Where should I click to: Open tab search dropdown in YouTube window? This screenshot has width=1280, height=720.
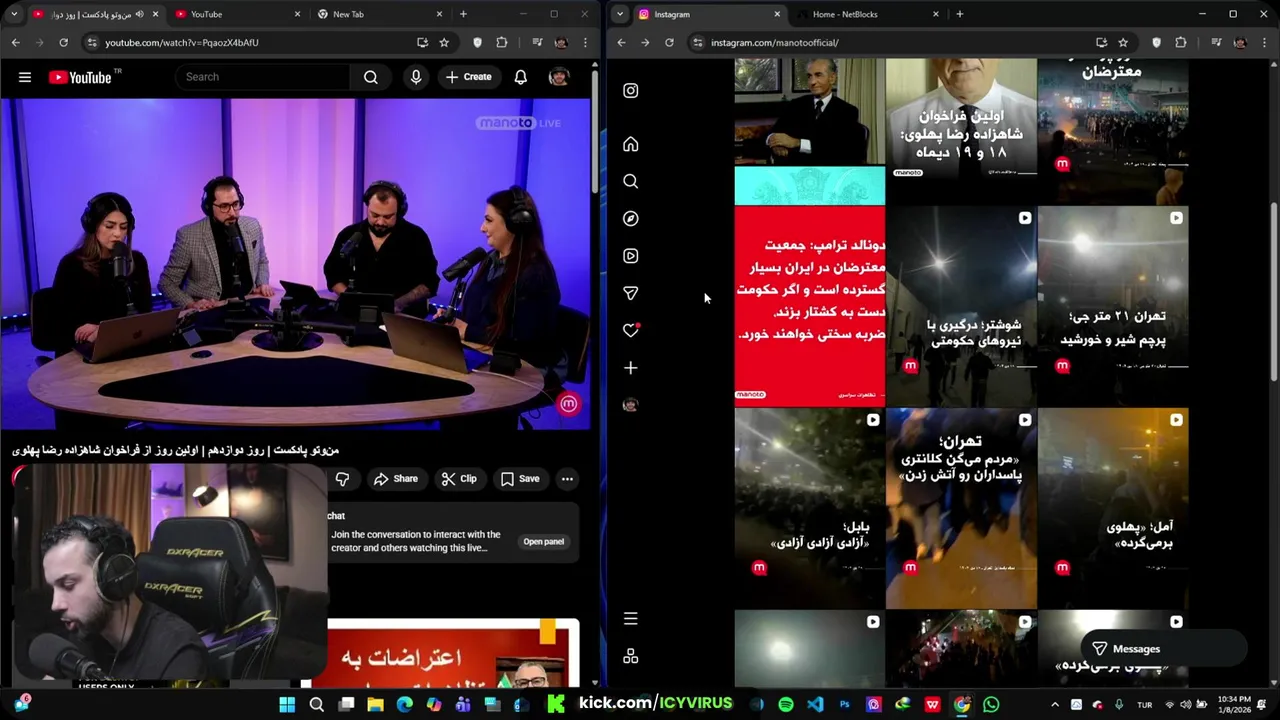(14, 14)
